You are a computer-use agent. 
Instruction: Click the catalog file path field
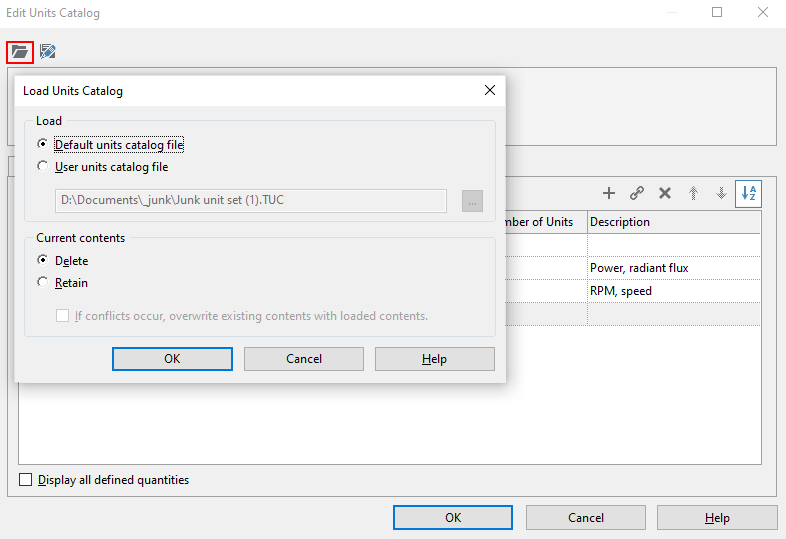click(250, 201)
